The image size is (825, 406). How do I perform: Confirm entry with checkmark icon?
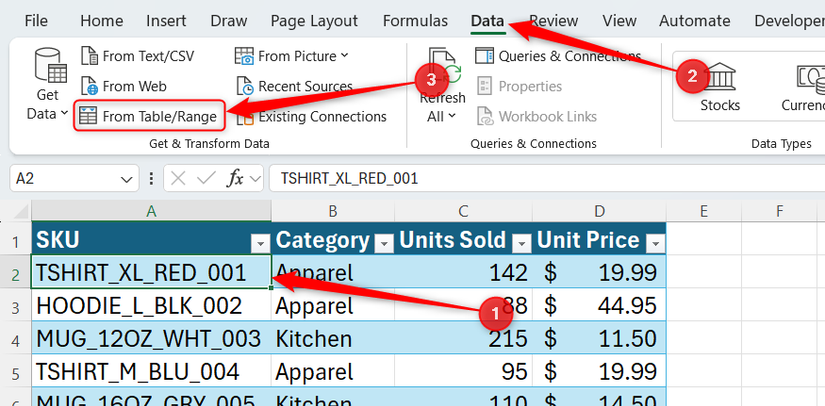205,179
